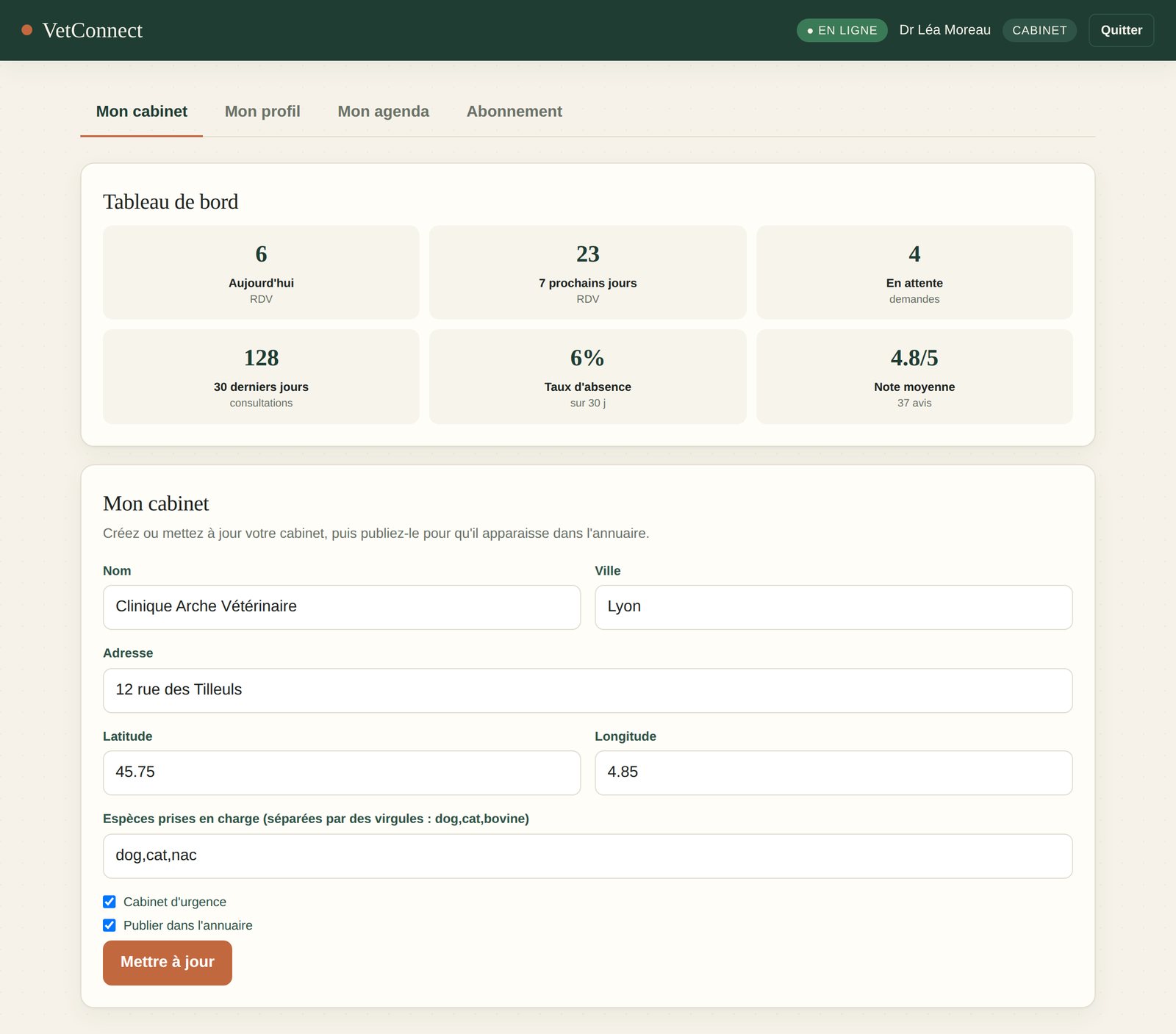1176x1034 pixels.
Task: Select the Mon cabinet tab
Action: (141, 112)
